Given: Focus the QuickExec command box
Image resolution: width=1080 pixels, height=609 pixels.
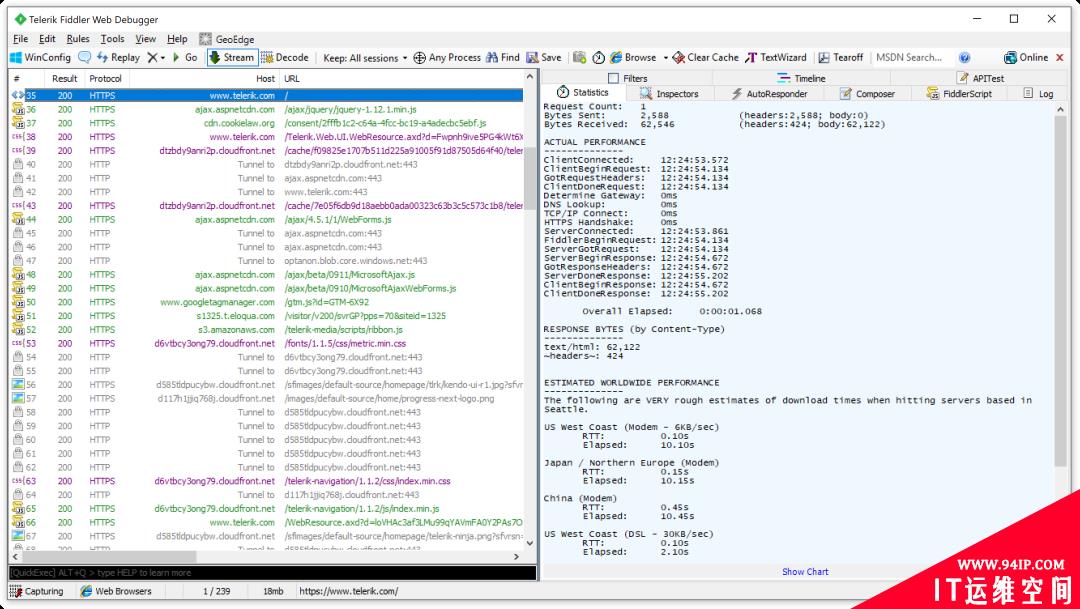Looking at the screenshot, I should pyautogui.click(x=273, y=572).
